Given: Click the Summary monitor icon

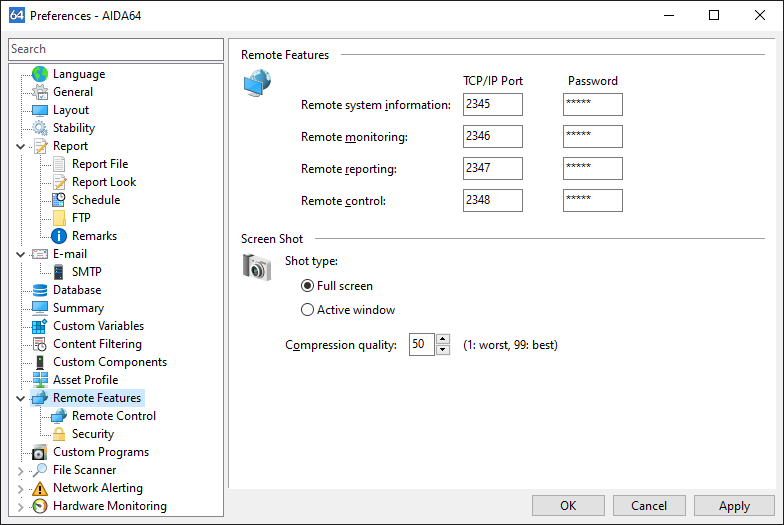Looking at the screenshot, I should point(40,308).
